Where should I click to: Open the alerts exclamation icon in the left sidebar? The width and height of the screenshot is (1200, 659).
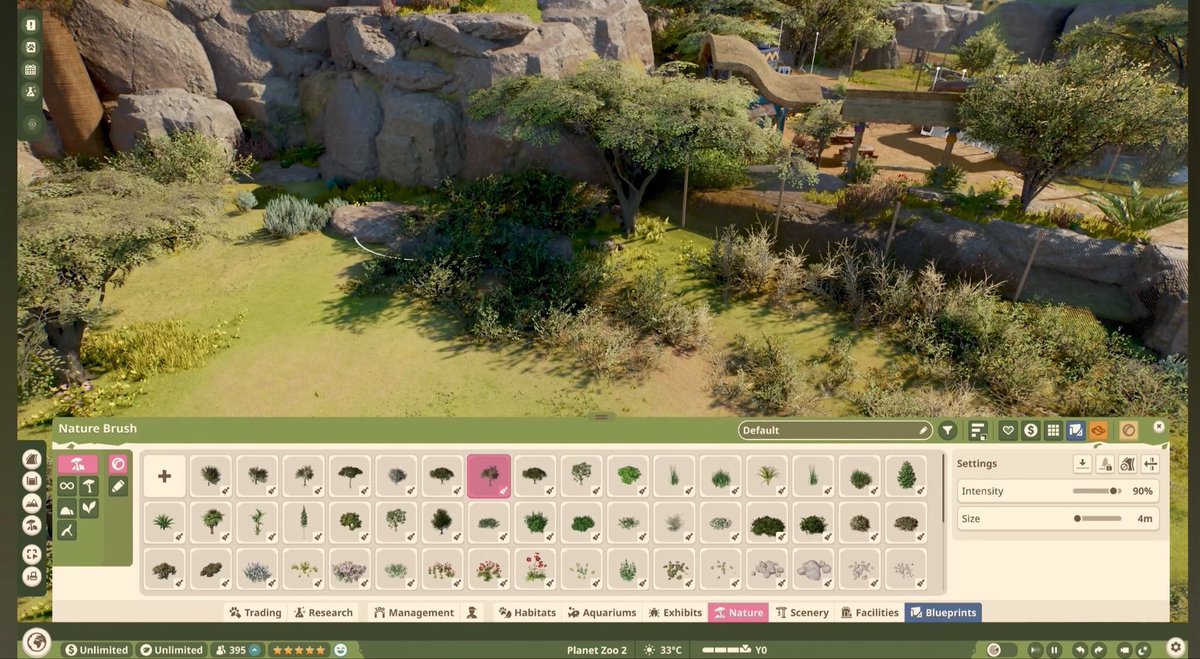pos(31,24)
